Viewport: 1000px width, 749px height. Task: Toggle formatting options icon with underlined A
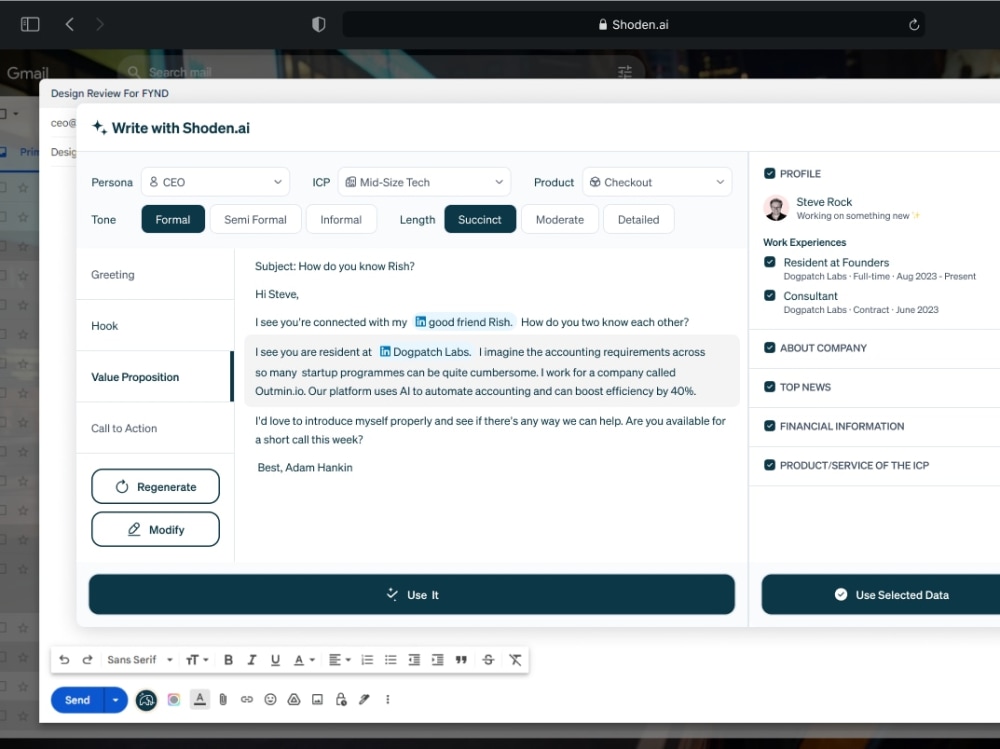tap(200, 700)
